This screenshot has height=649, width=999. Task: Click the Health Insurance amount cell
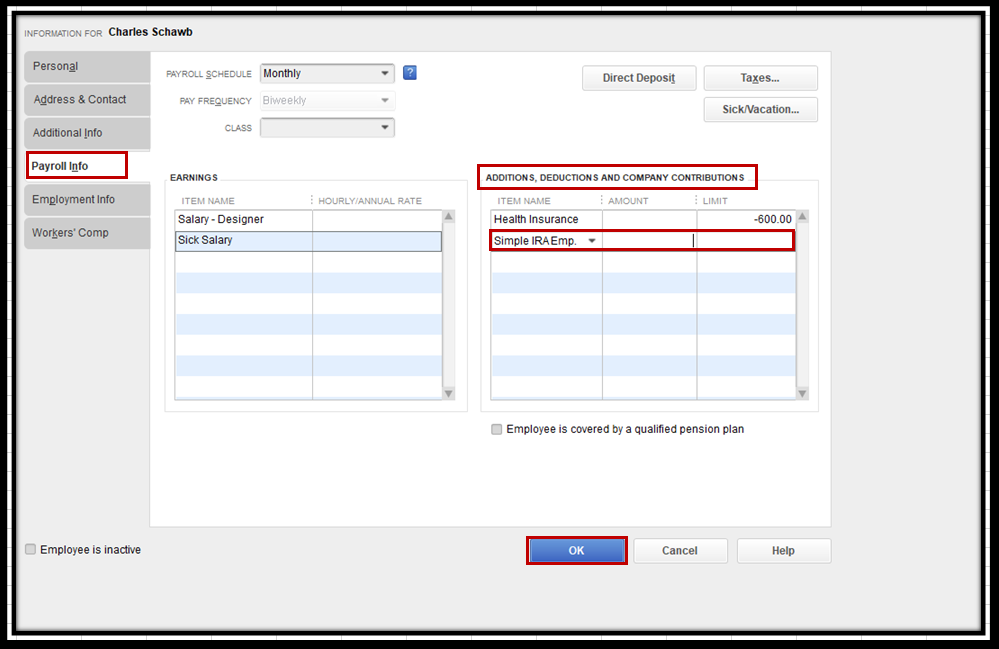[649, 220]
